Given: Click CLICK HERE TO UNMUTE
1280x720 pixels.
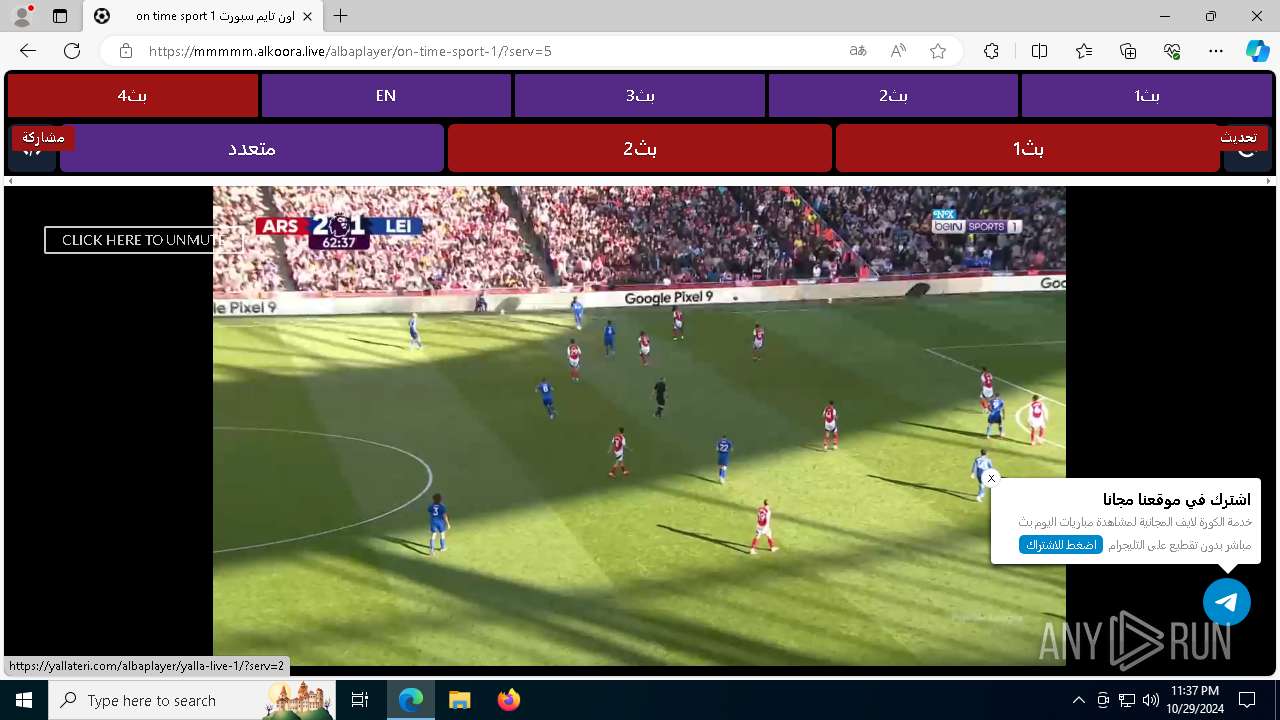Looking at the screenshot, I should coord(143,240).
